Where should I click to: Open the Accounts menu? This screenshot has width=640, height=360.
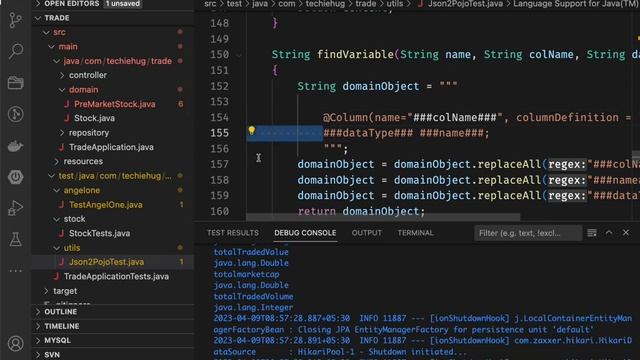16,344
